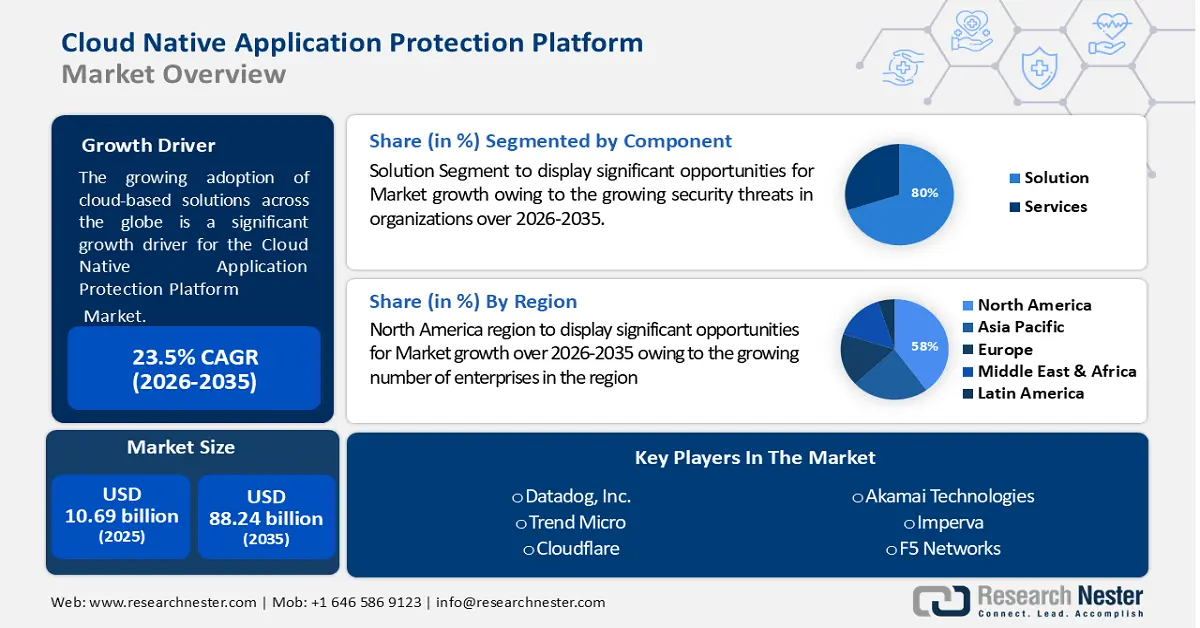Click the Services legend label

[x=1056, y=207]
